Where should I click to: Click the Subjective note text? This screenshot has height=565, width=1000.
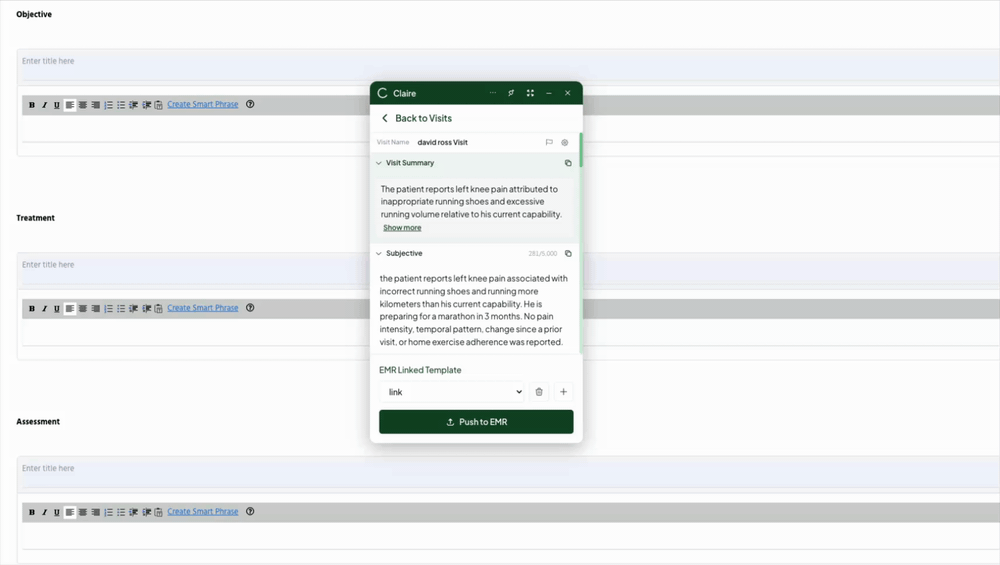[473, 310]
